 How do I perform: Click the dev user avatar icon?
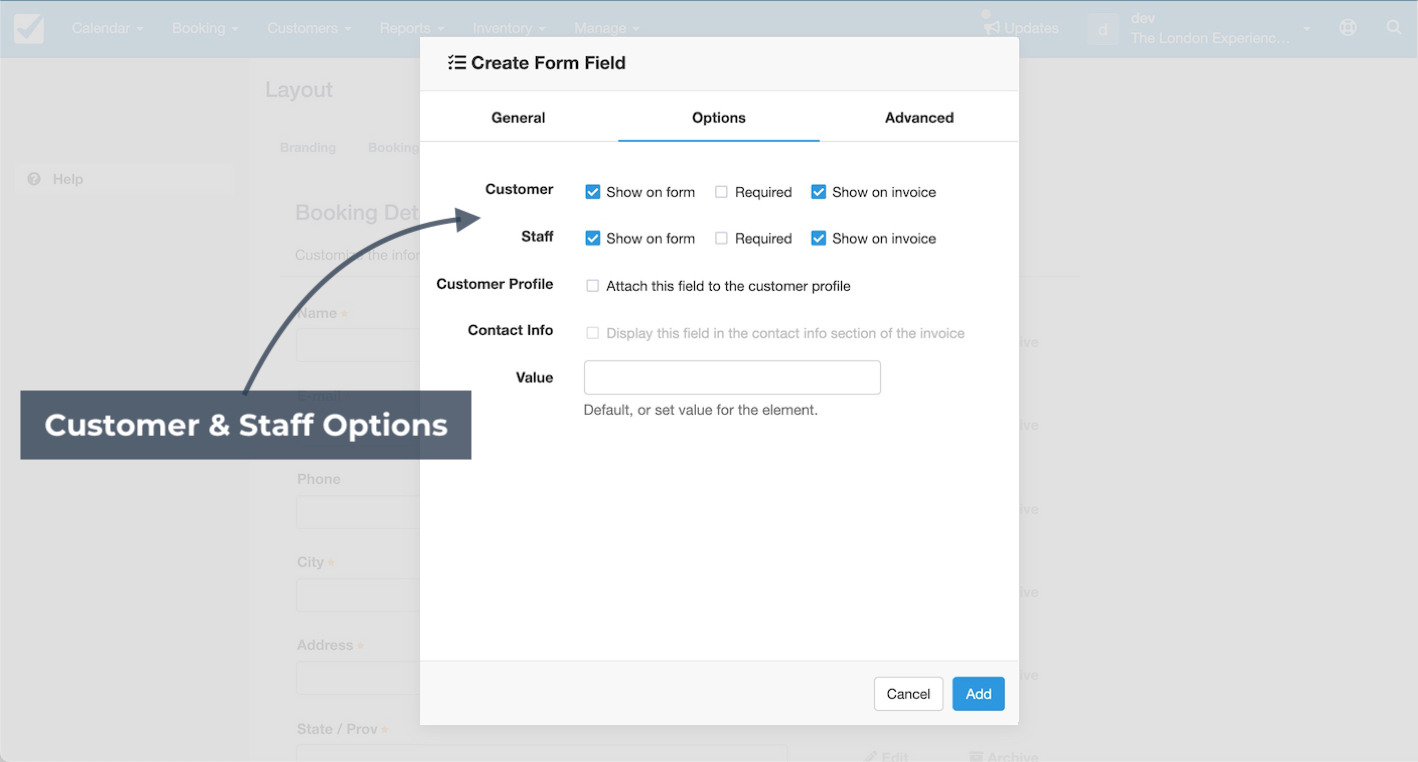click(1102, 29)
